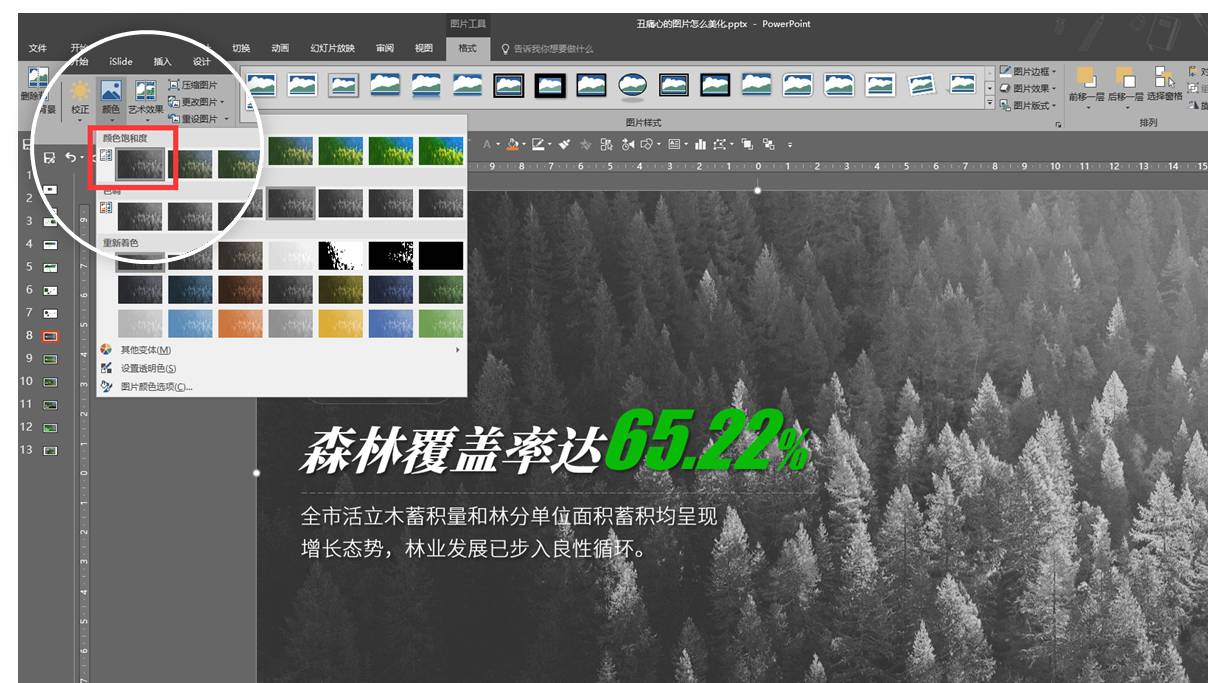Screen dimensions: 1208x683
Task: Open the 图片边框 dropdown arrow
Action: tap(1054, 72)
